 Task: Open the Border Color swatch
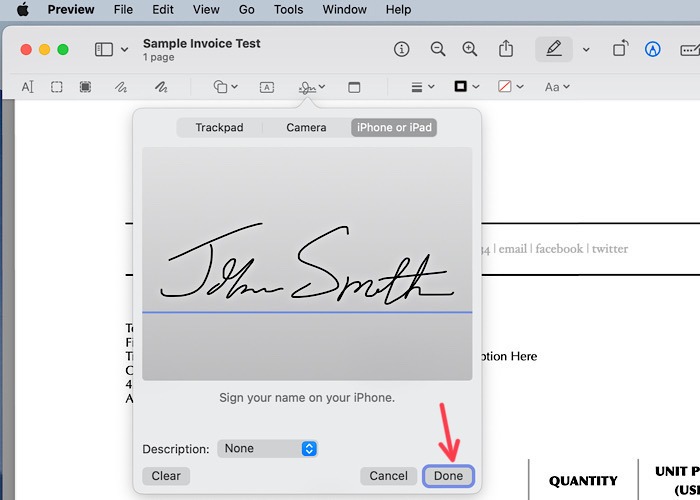466,87
